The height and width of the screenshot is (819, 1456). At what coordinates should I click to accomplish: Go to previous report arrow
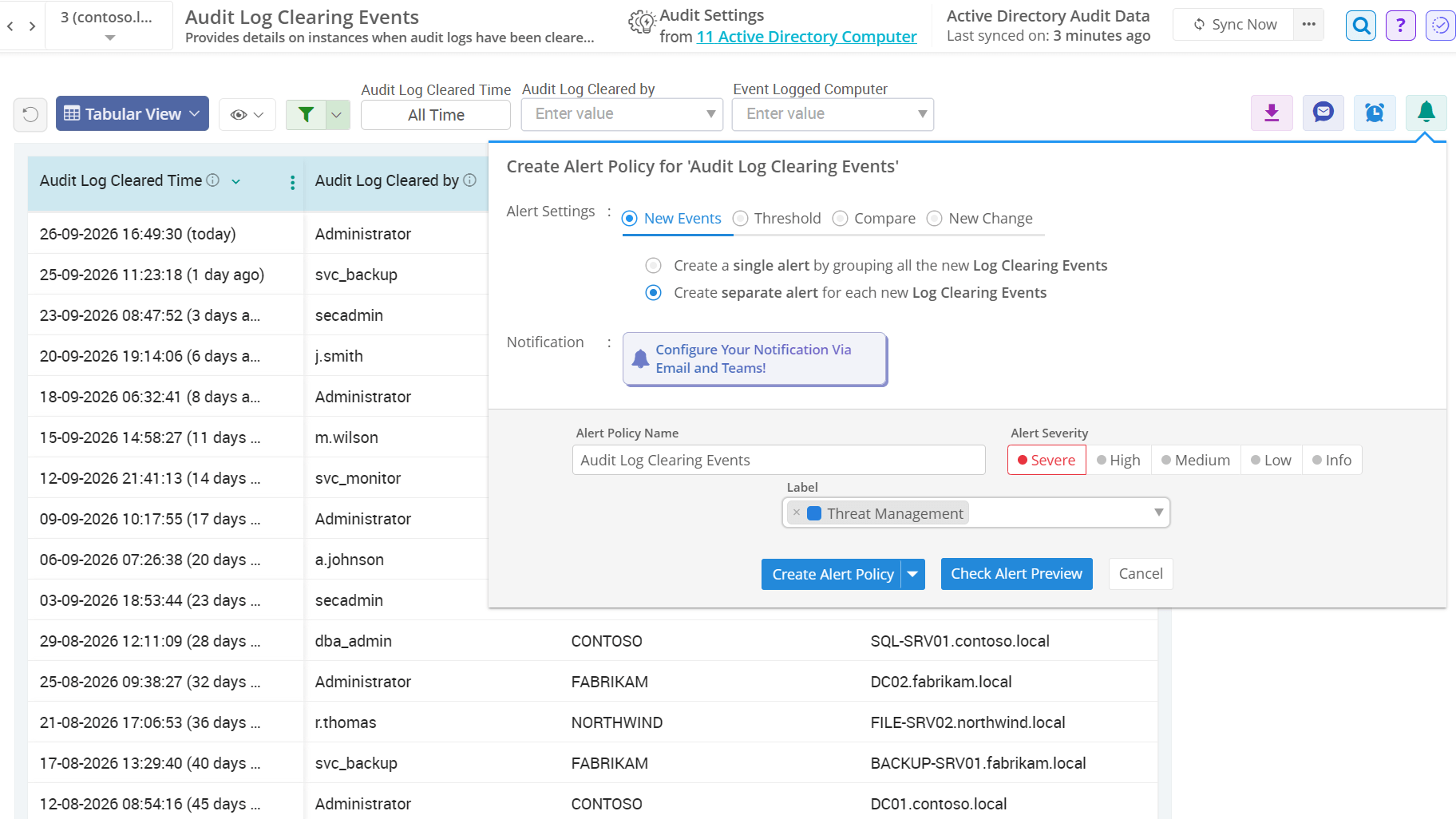coord(10,26)
